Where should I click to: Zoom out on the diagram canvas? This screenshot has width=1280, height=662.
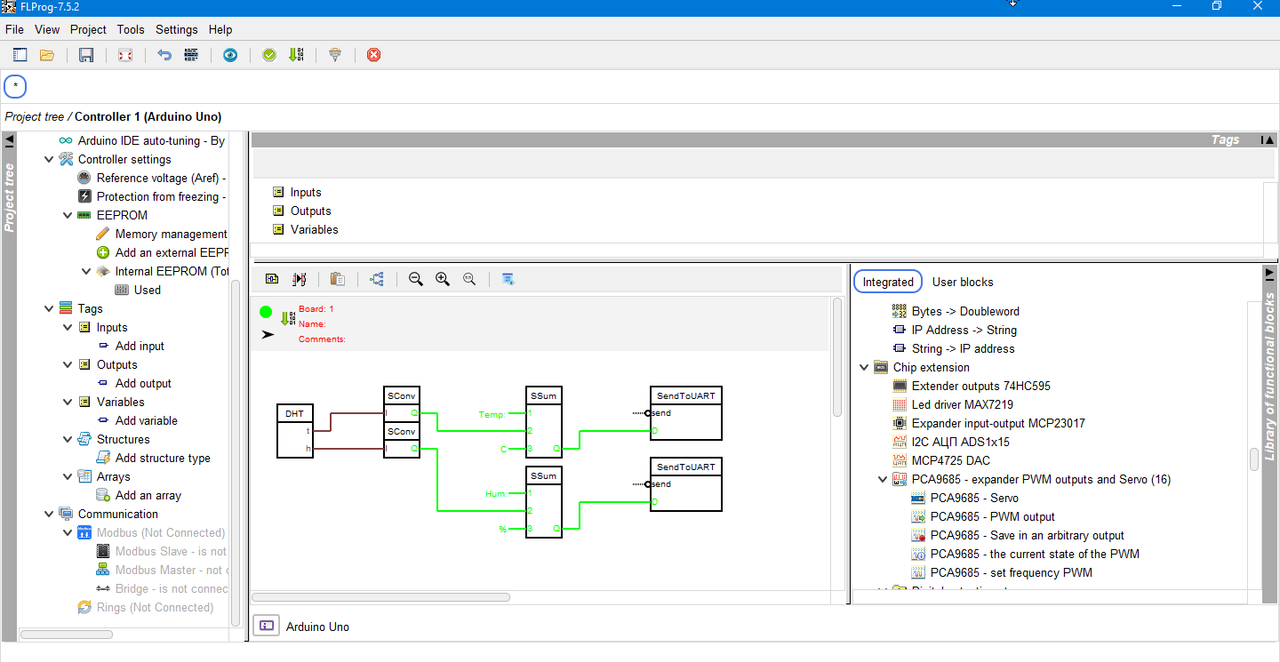pyautogui.click(x=416, y=279)
